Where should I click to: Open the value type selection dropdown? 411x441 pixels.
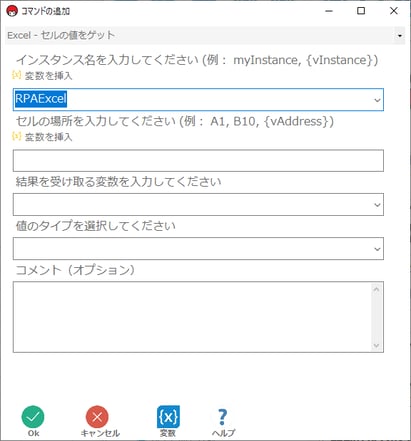tap(198, 249)
